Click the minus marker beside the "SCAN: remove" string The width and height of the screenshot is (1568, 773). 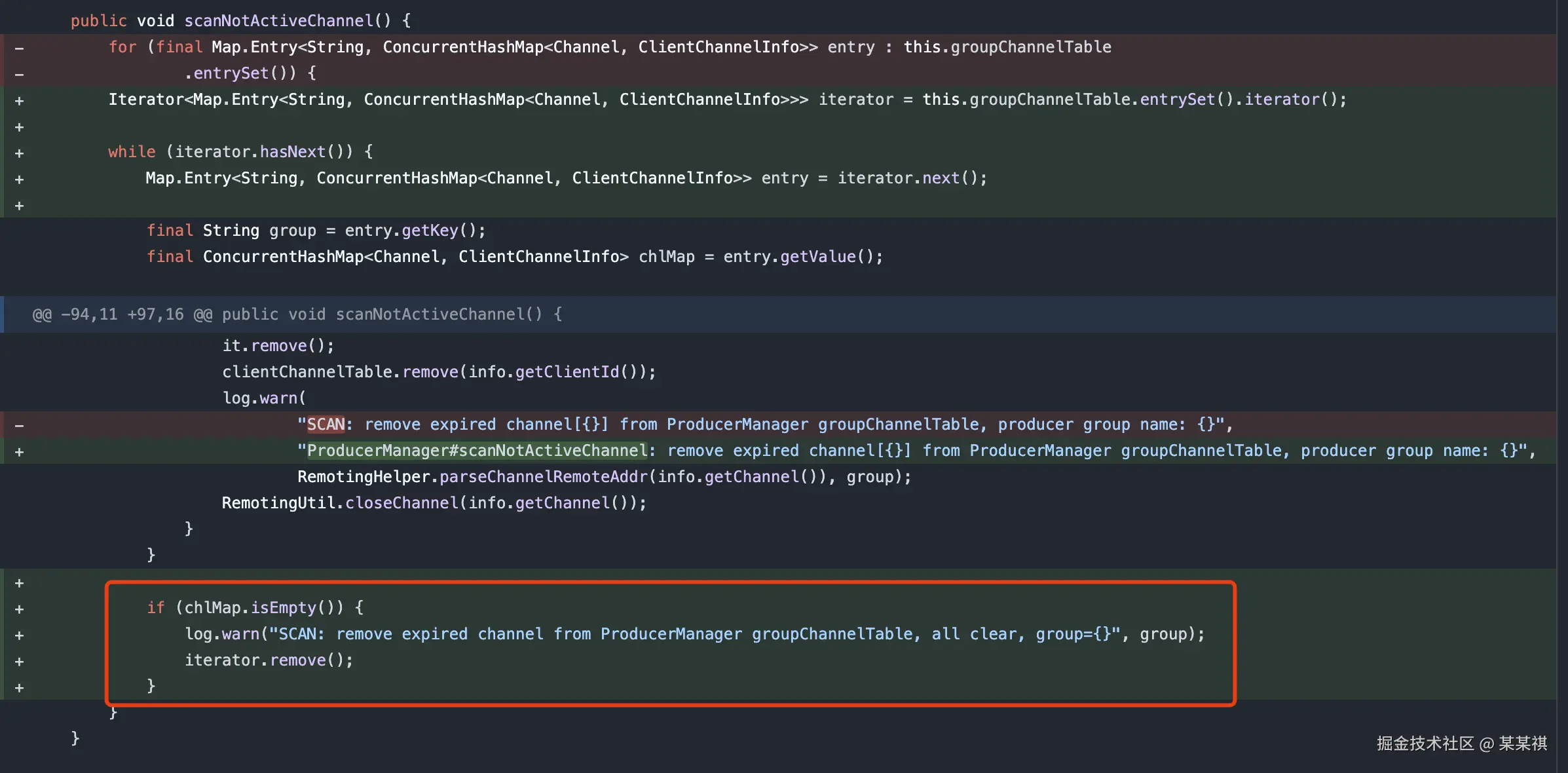19,425
